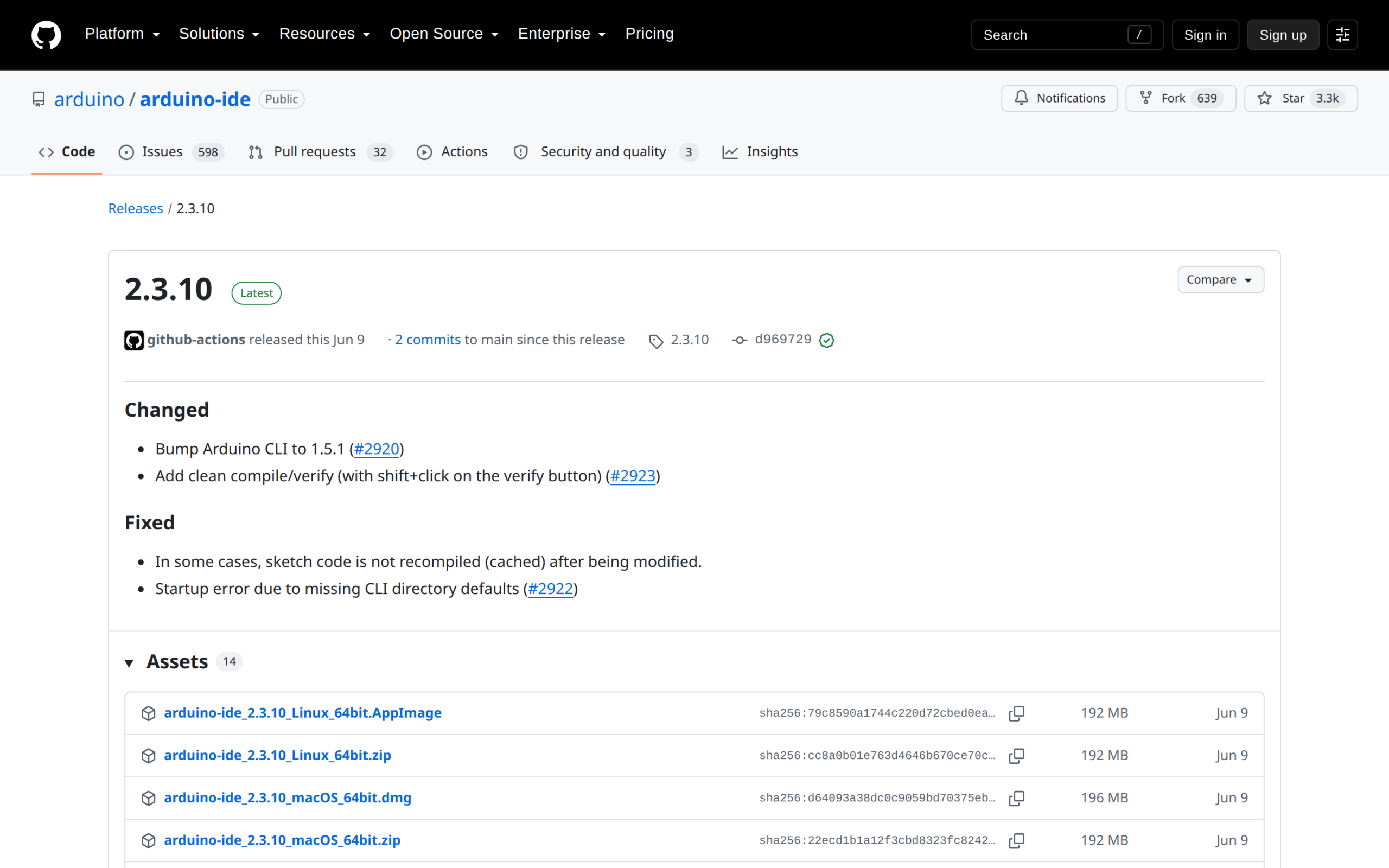Switch to the Code tab

pos(67,151)
